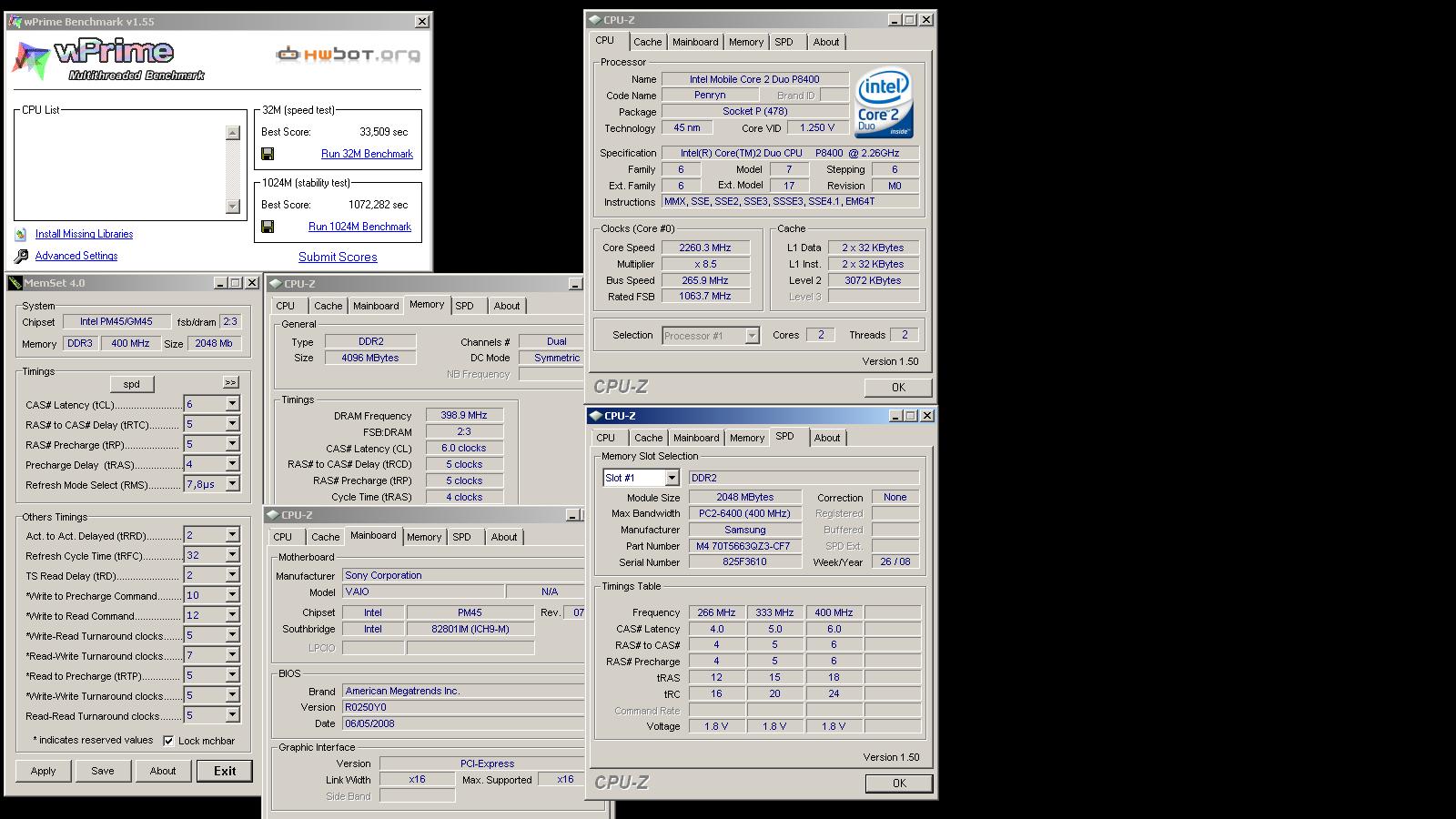Screen dimensions: 1456x819
Task: Click the spd button in MemSet
Action: pos(132,384)
